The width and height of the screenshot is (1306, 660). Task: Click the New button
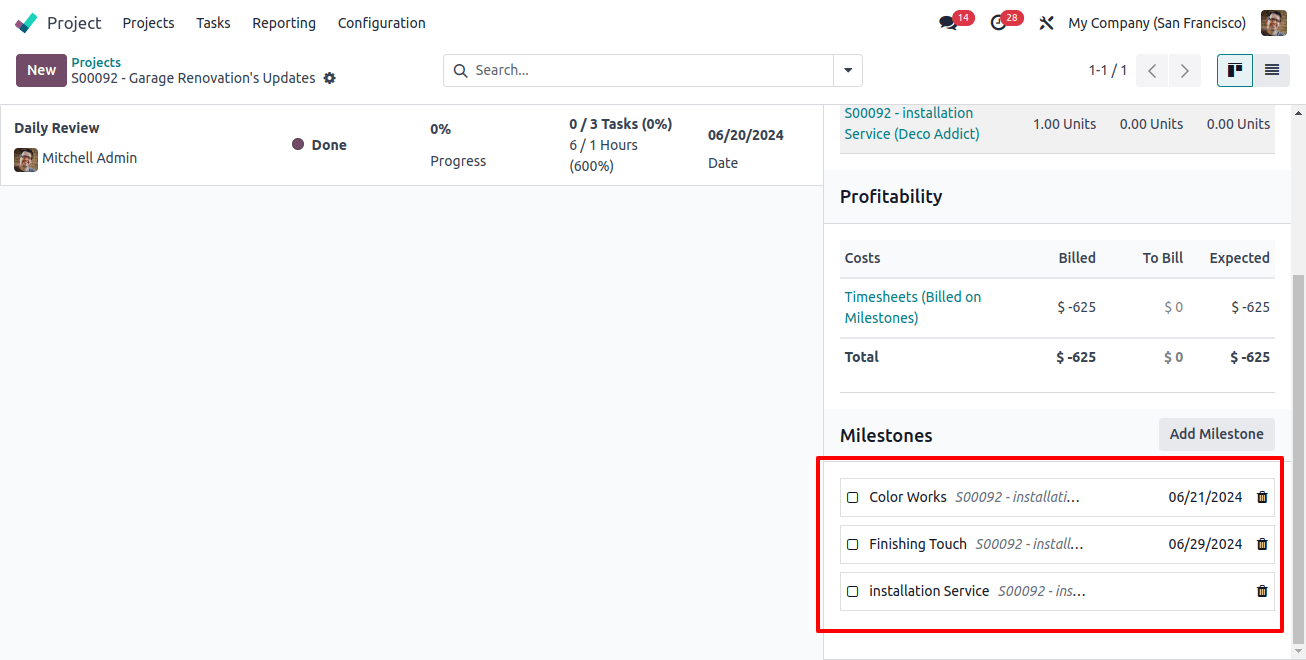pyautogui.click(x=41, y=70)
